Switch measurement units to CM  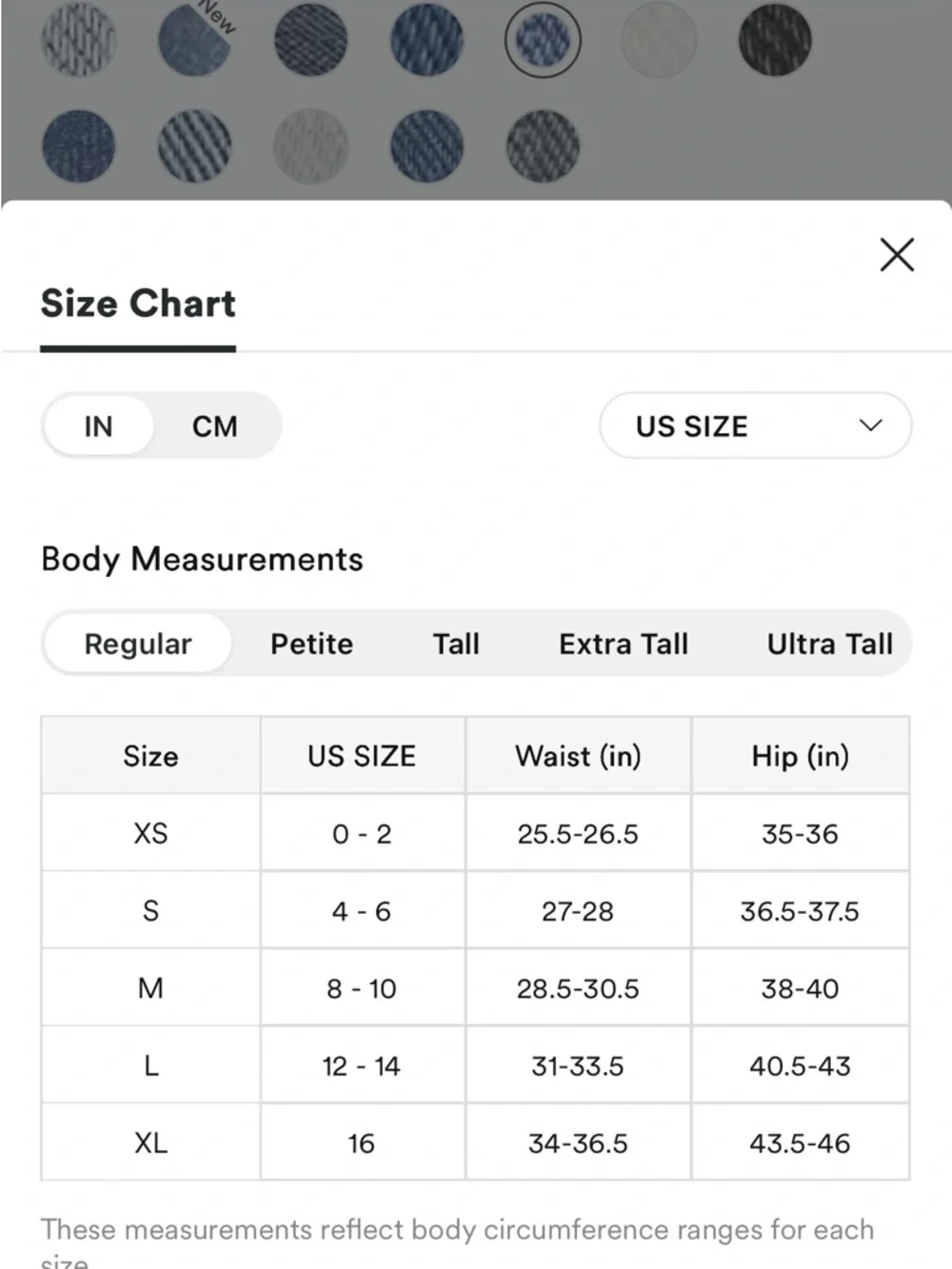click(214, 426)
